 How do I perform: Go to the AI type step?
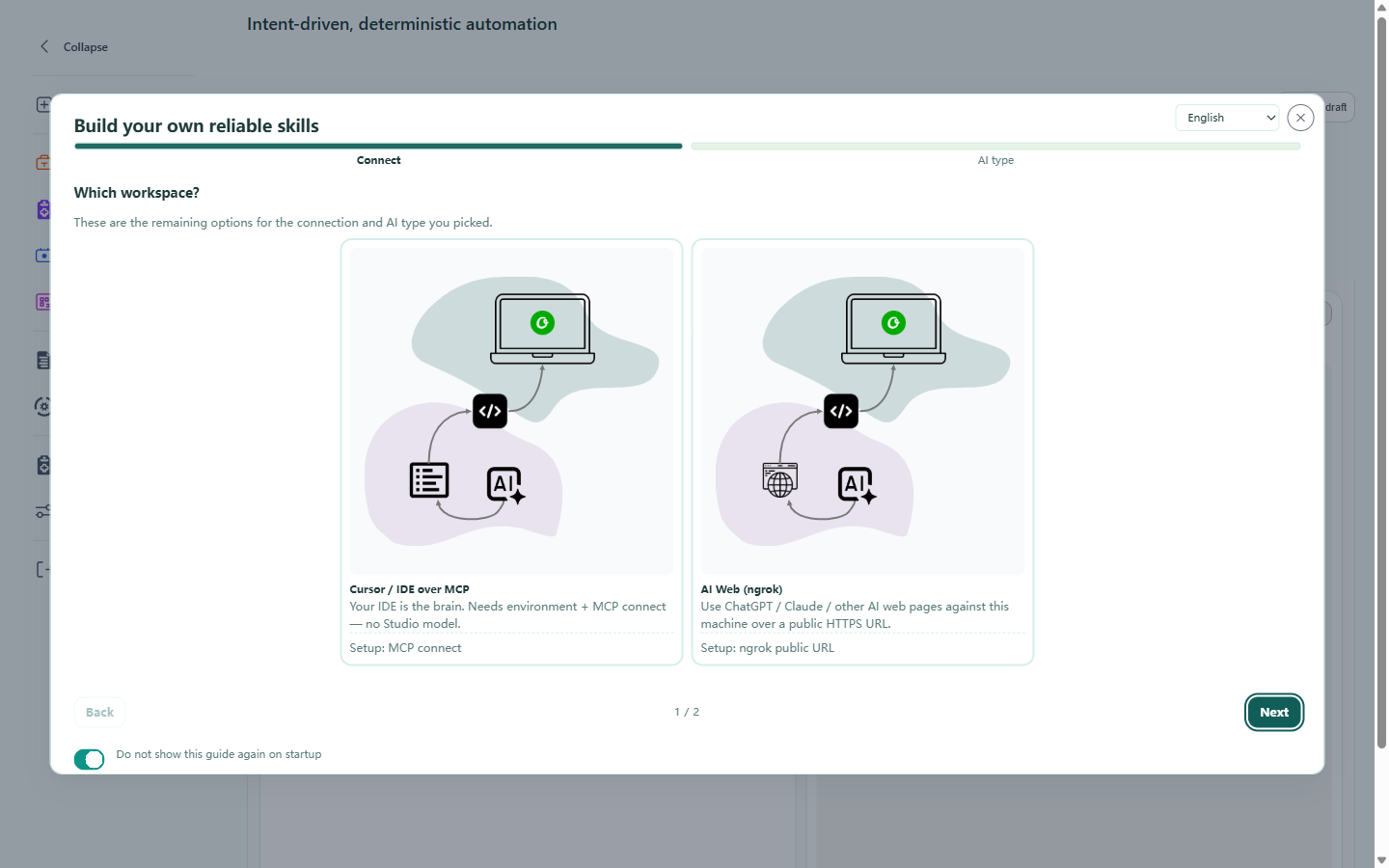pyautogui.click(x=995, y=160)
